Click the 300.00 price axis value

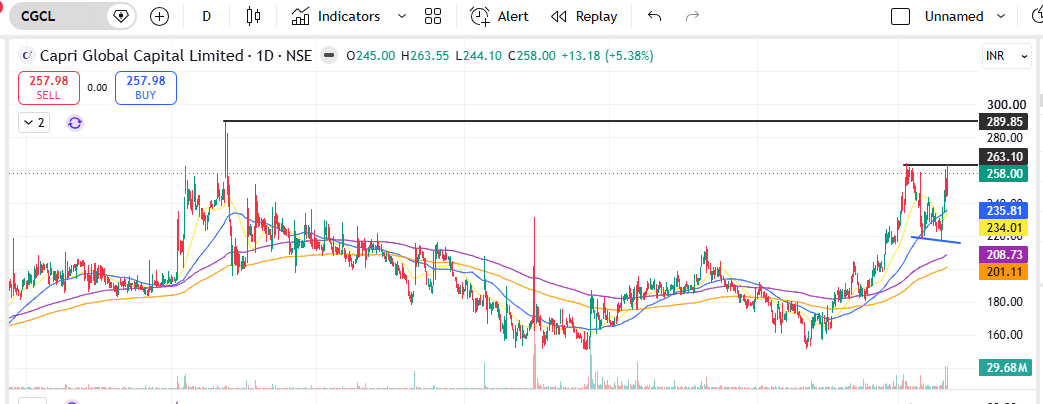coord(1004,104)
